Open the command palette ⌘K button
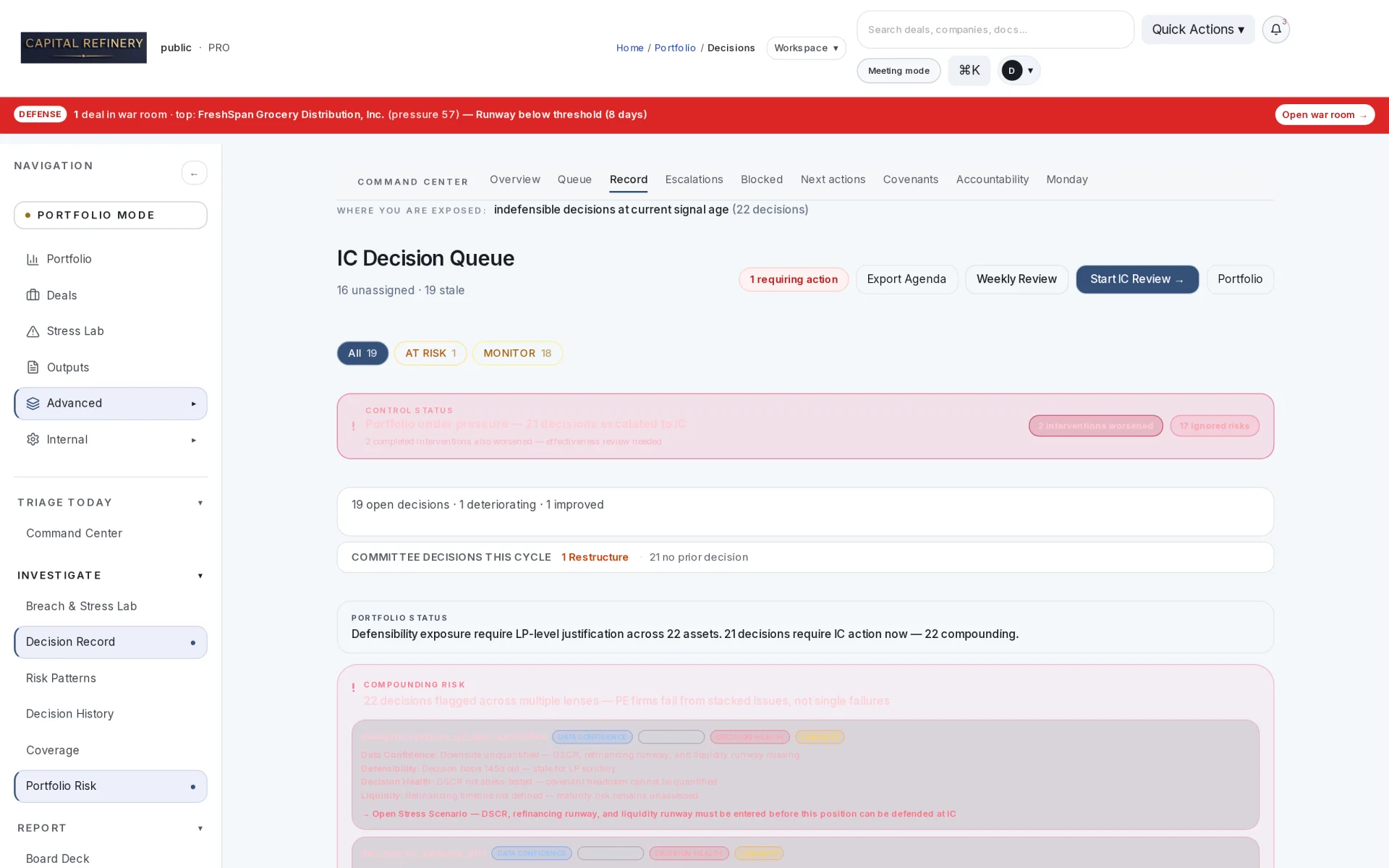This screenshot has width=1389, height=868. [x=969, y=70]
